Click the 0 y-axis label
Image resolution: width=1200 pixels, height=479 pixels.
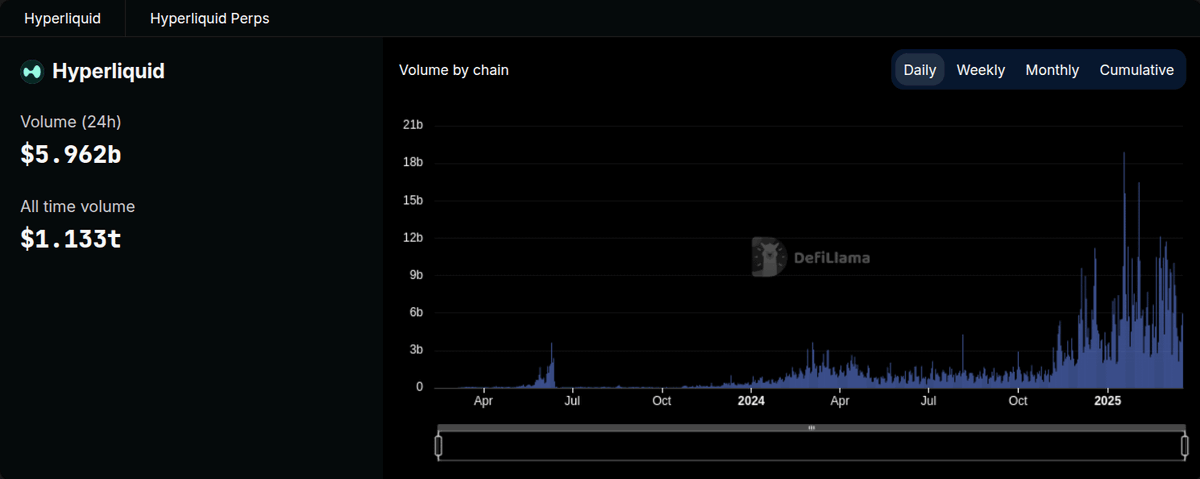pyautogui.click(x=419, y=387)
